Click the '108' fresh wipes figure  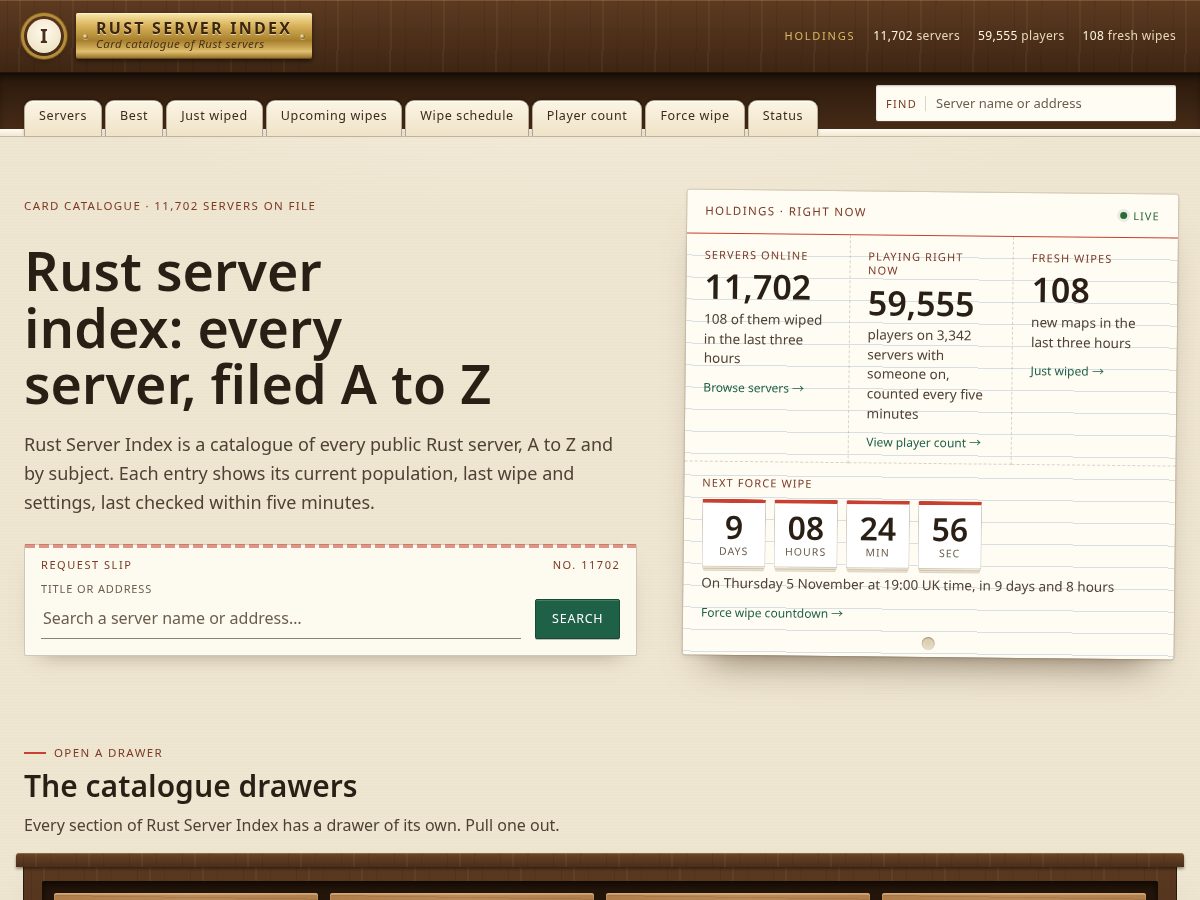pyautogui.click(x=1060, y=291)
